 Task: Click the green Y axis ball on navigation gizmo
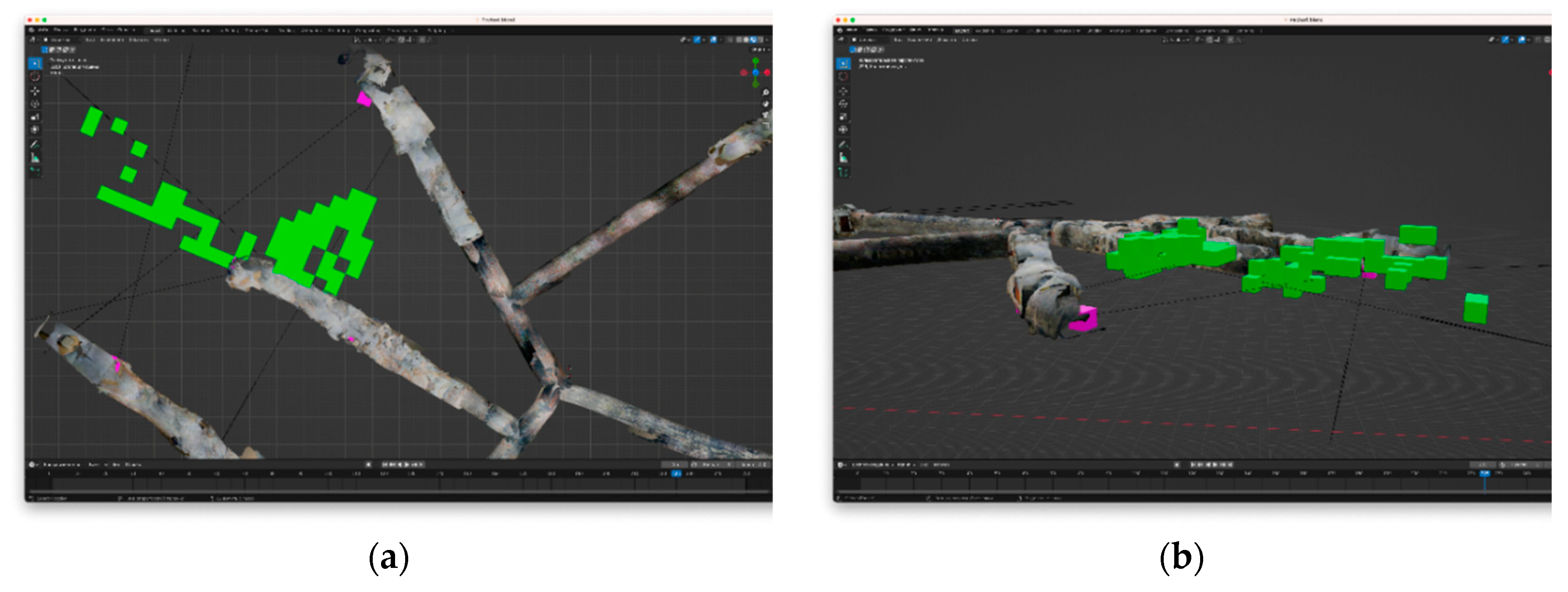(756, 61)
